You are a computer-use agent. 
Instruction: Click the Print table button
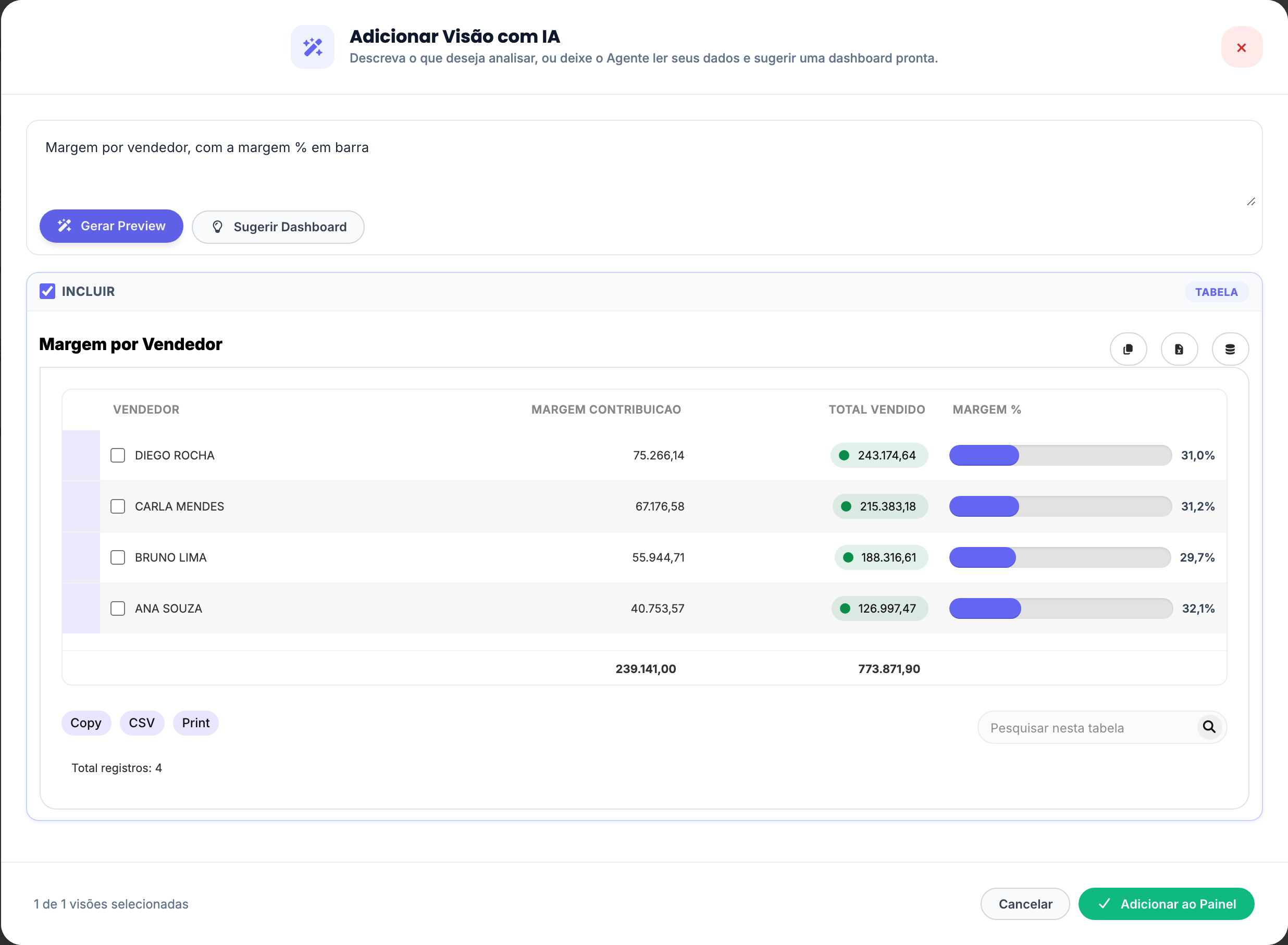[196, 723]
